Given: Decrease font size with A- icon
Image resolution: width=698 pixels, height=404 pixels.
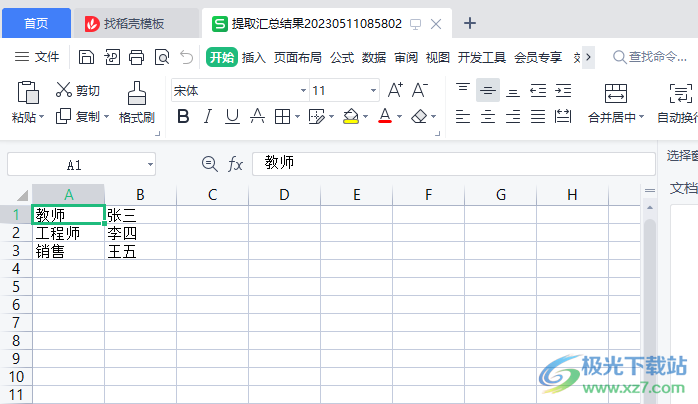Looking at the screenshot, I should click(x=420, y=90).
